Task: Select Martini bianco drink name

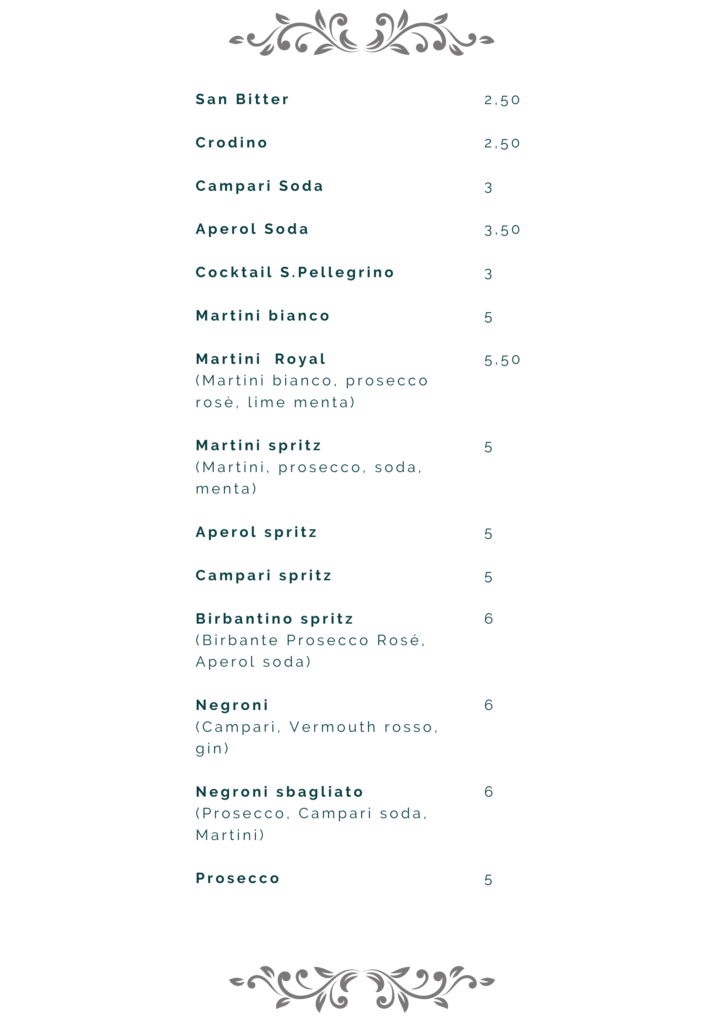Action: point(262,315)
